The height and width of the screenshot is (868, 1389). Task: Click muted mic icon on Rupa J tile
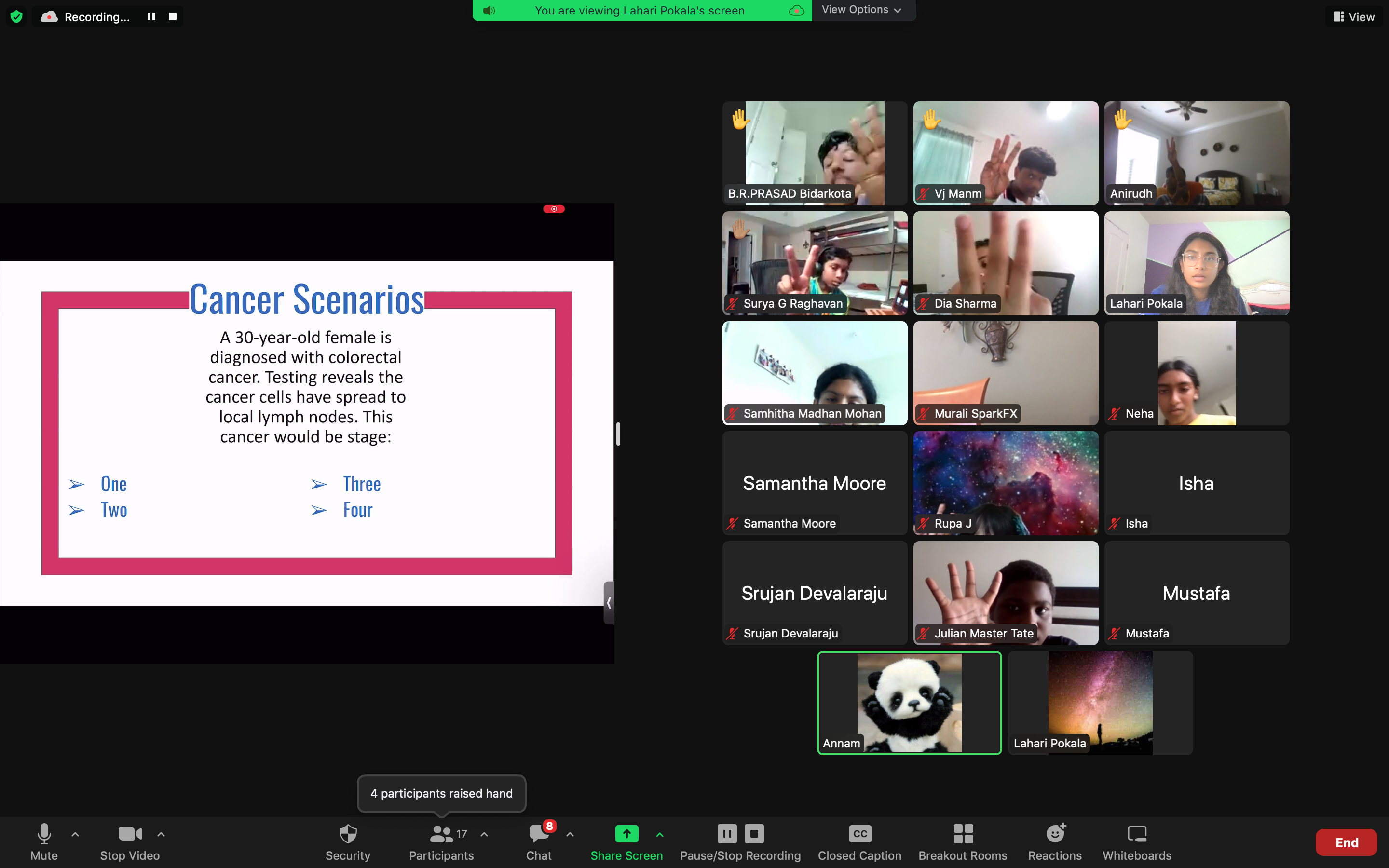[923, 524]
